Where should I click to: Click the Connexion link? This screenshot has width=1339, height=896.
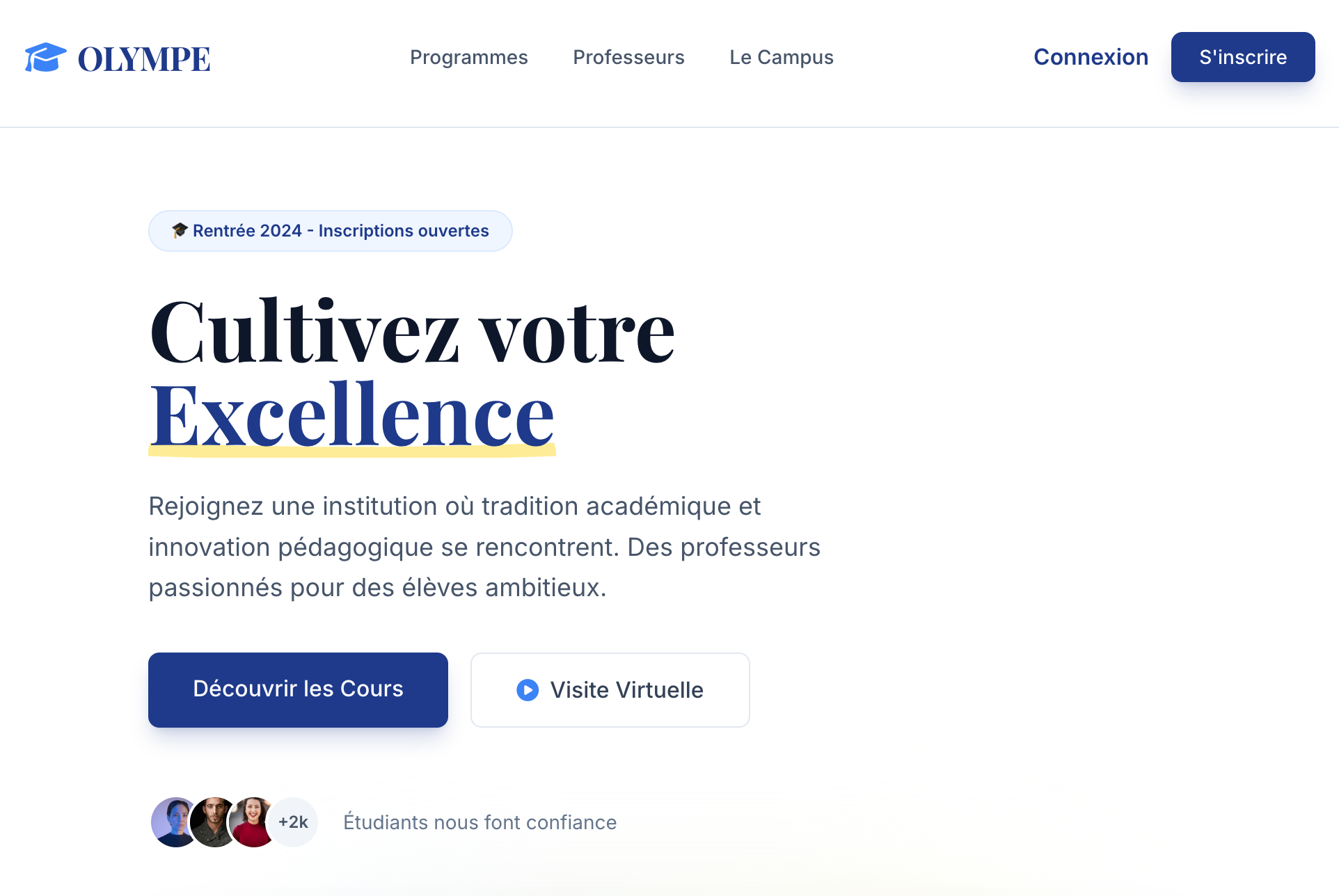1091,58
